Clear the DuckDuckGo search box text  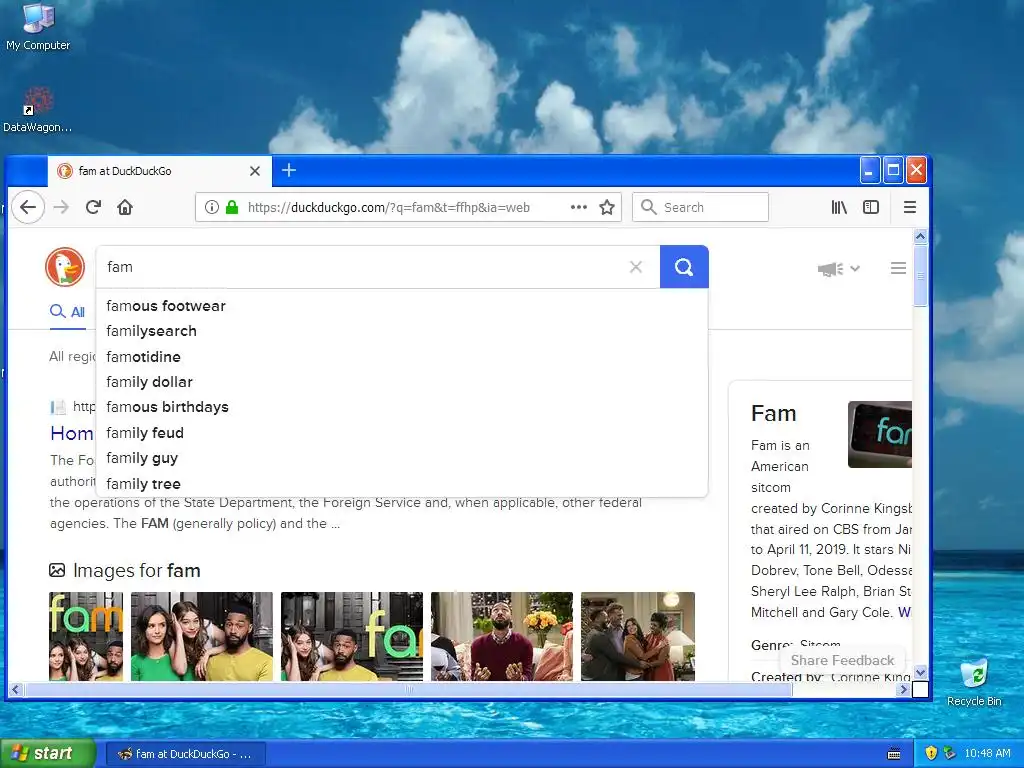(x=635, y=266)
